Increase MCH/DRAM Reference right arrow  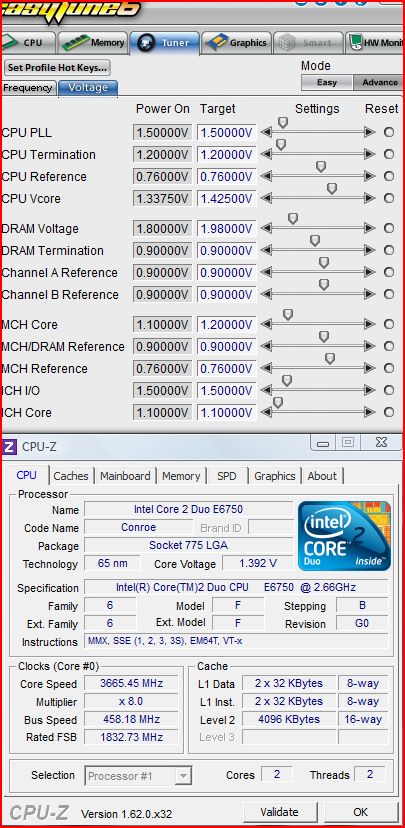[x=370, y=346]
